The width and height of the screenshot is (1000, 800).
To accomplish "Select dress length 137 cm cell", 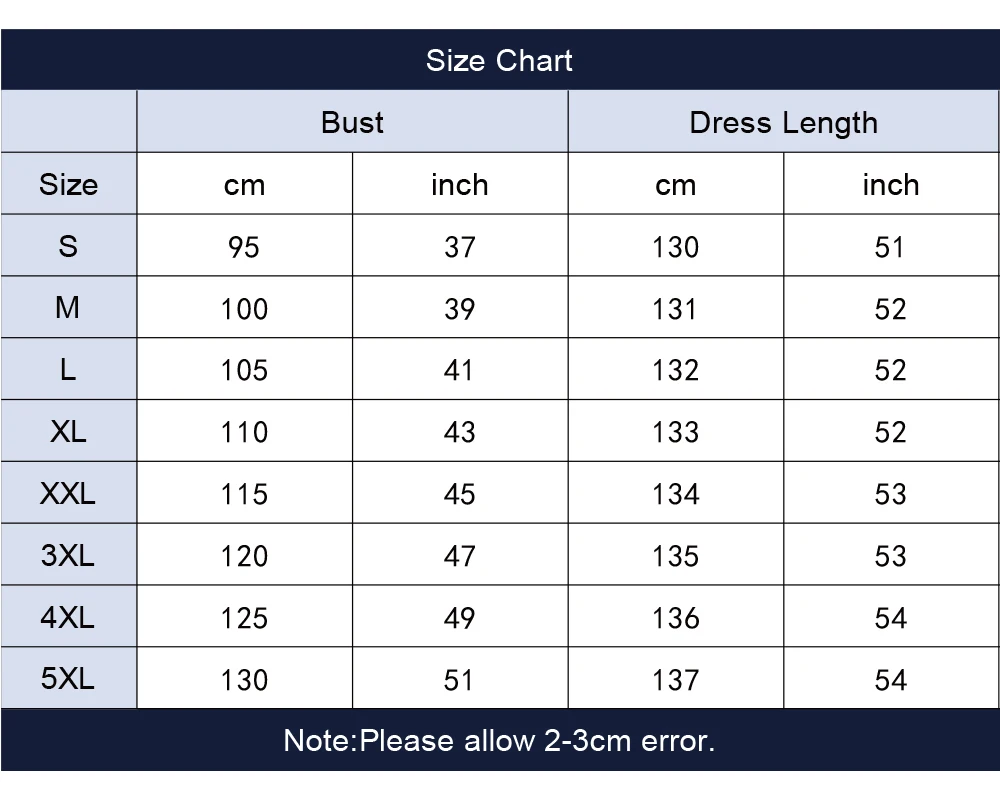I will coord(675,680).
